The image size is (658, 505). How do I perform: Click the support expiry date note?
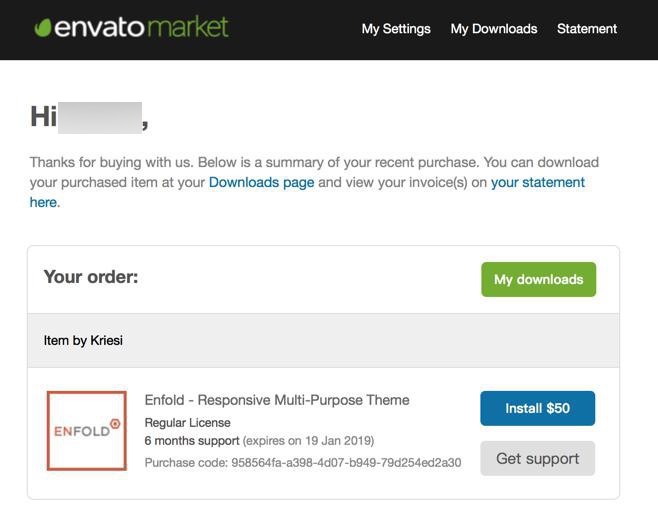pos(309,441)
